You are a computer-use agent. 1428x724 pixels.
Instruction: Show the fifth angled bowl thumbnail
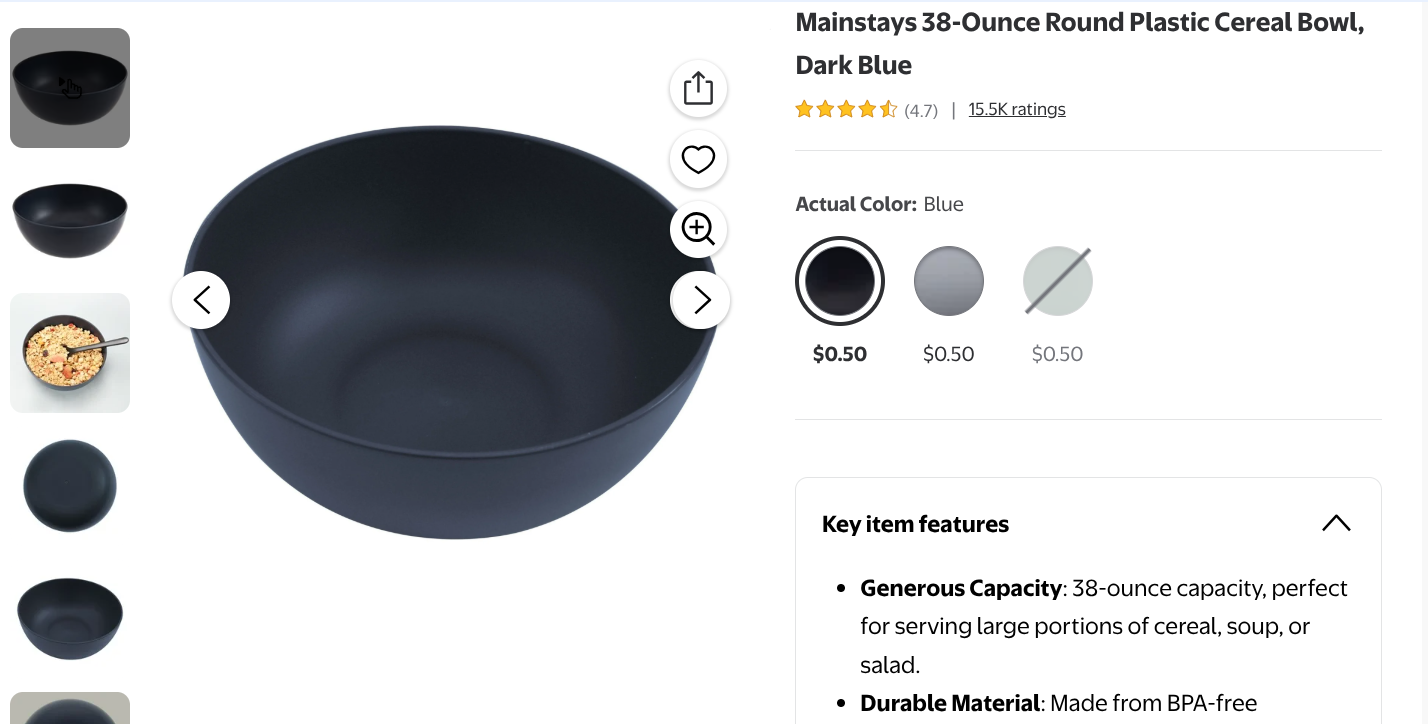(70, 618)
